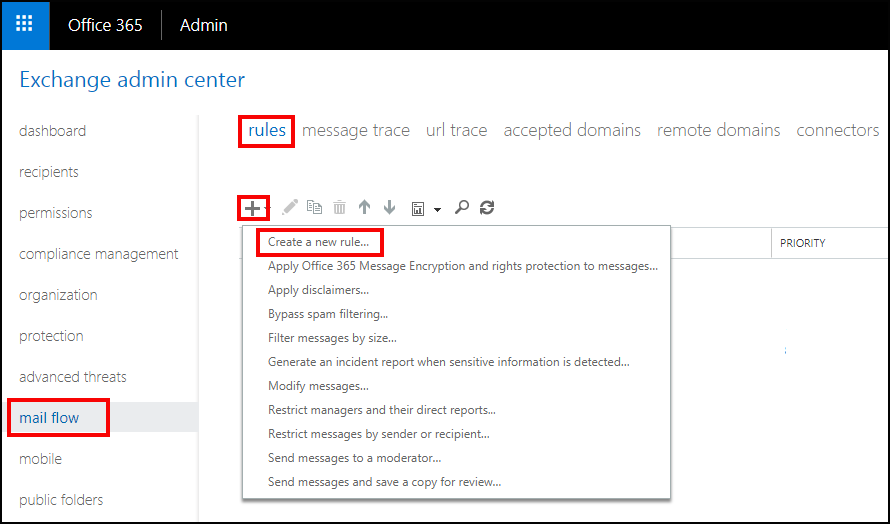Refresh the rules list
The height and width of the screenshot is (524, 890).
point(487,208)
